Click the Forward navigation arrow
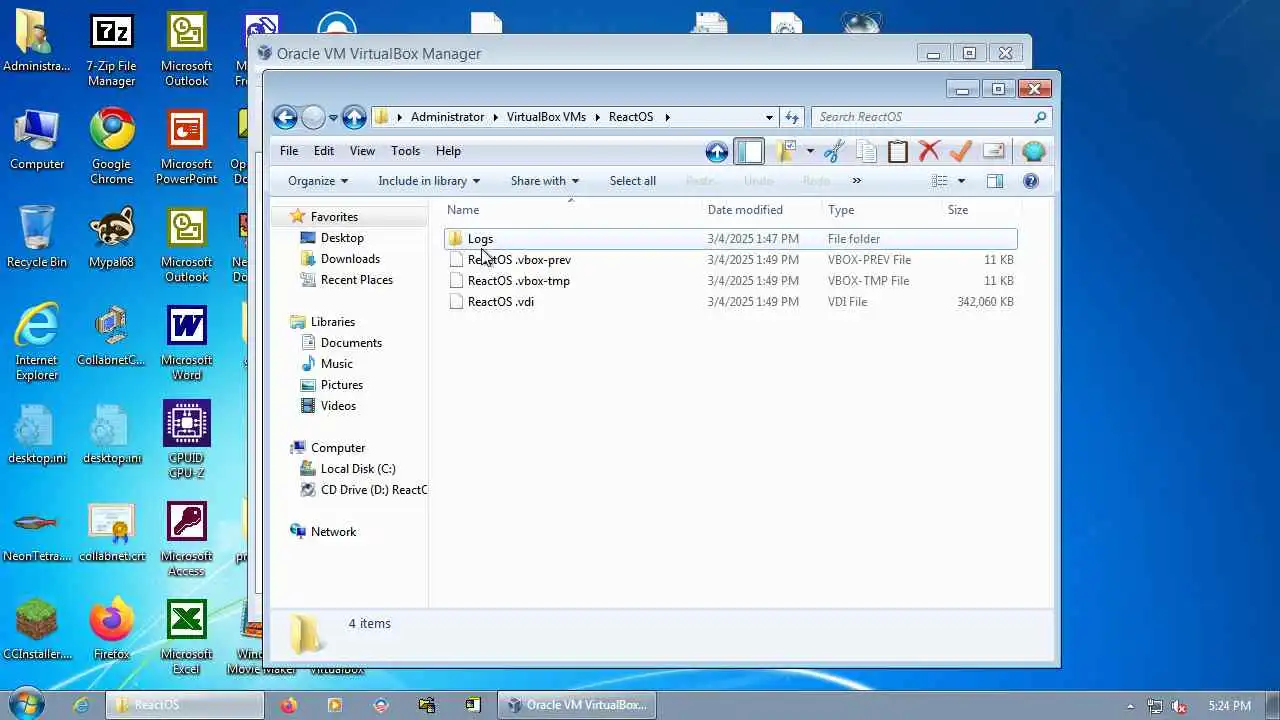Viewport: 1280px width, 720px height. coord(313,117)
